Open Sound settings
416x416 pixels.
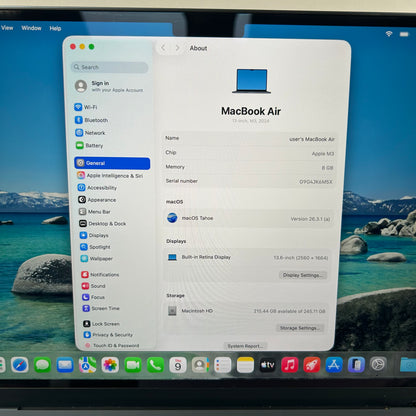tap(94, 286)
